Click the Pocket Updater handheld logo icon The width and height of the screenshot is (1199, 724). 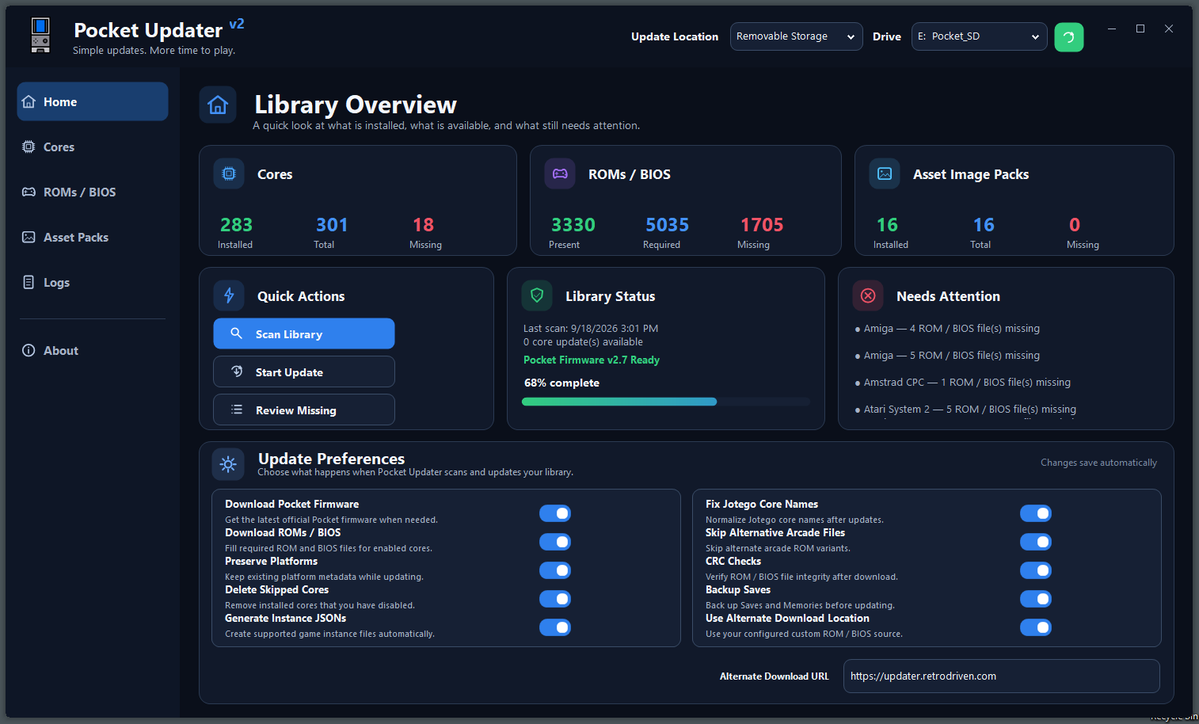pos(41,35)
